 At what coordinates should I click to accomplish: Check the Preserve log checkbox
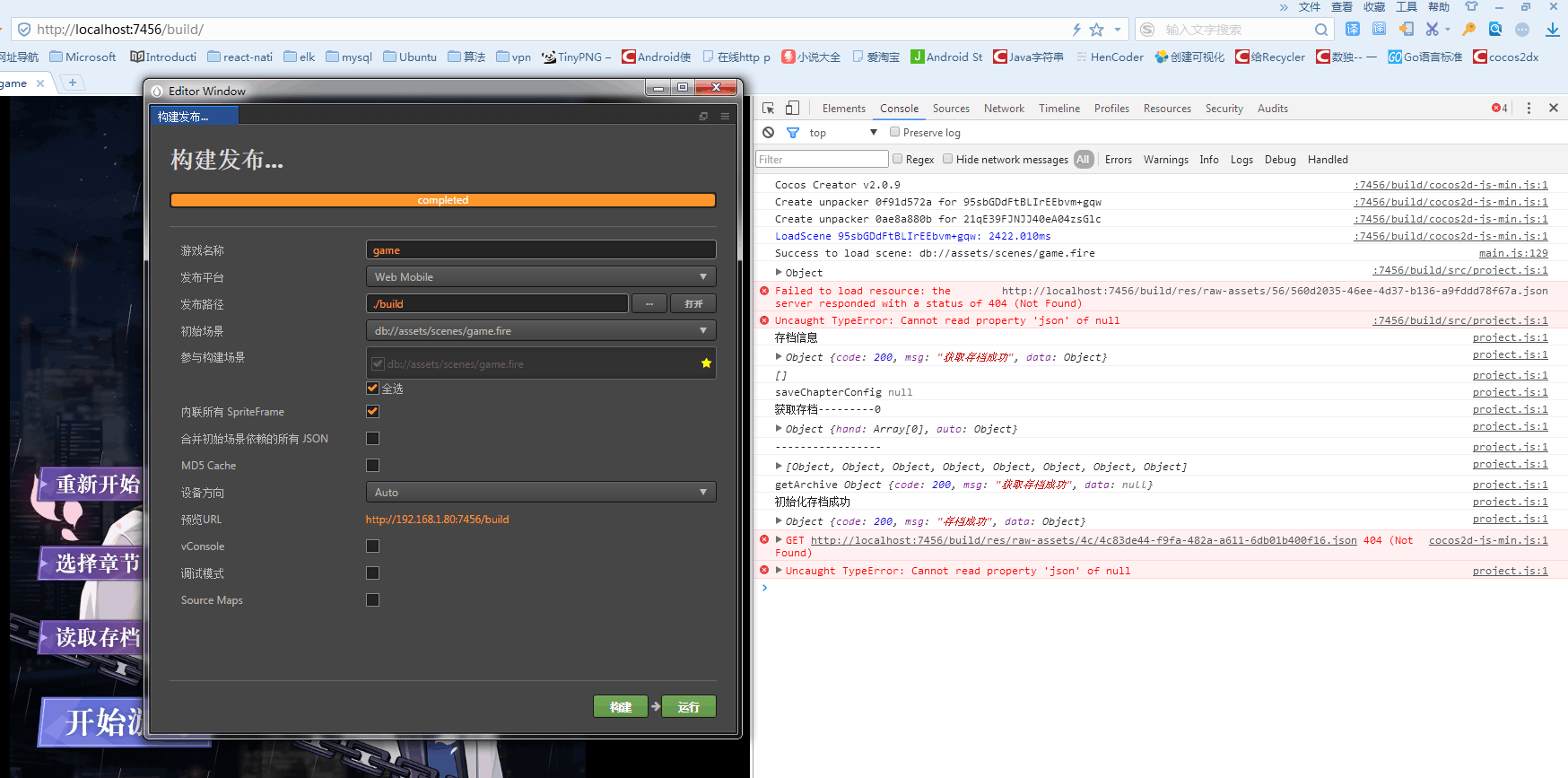click(x=894, y=132)
